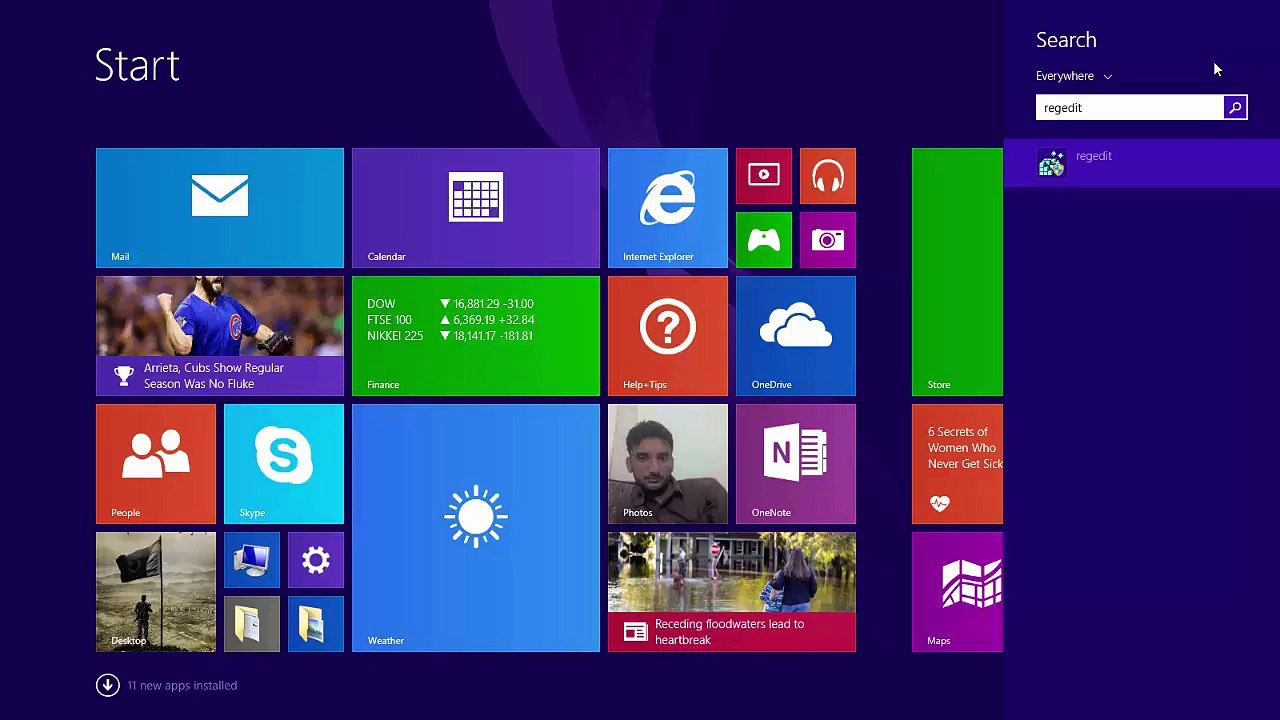The height and width of the screenshot is (720, 1280).
Task: Open the Help+Tips tile
Action: tap(668, 336)
